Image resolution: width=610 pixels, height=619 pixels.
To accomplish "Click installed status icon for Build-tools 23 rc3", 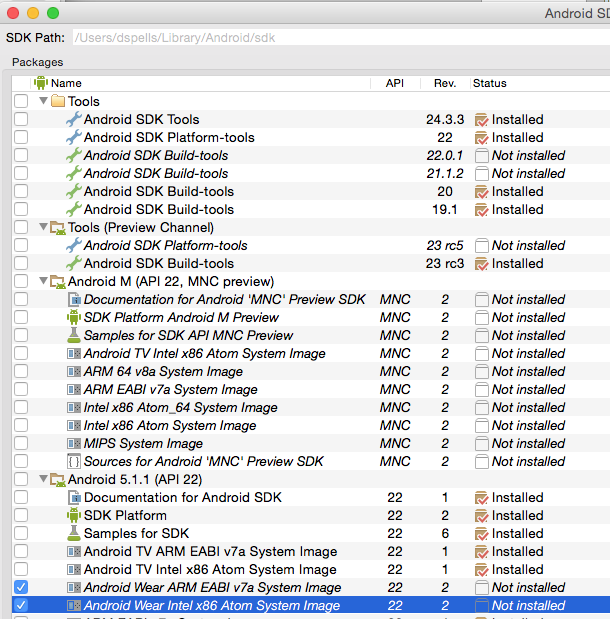I will [481, 264].
